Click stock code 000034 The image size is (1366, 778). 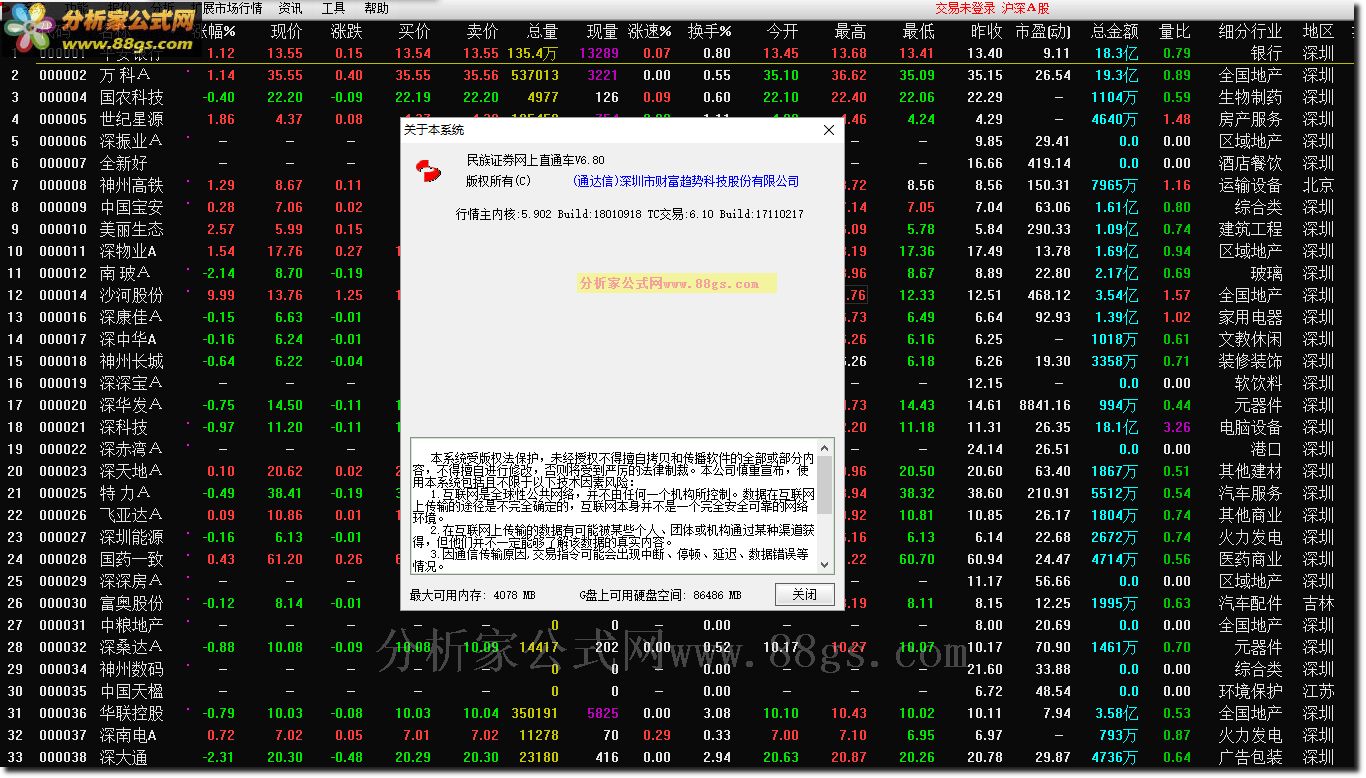tap(63, 669)
